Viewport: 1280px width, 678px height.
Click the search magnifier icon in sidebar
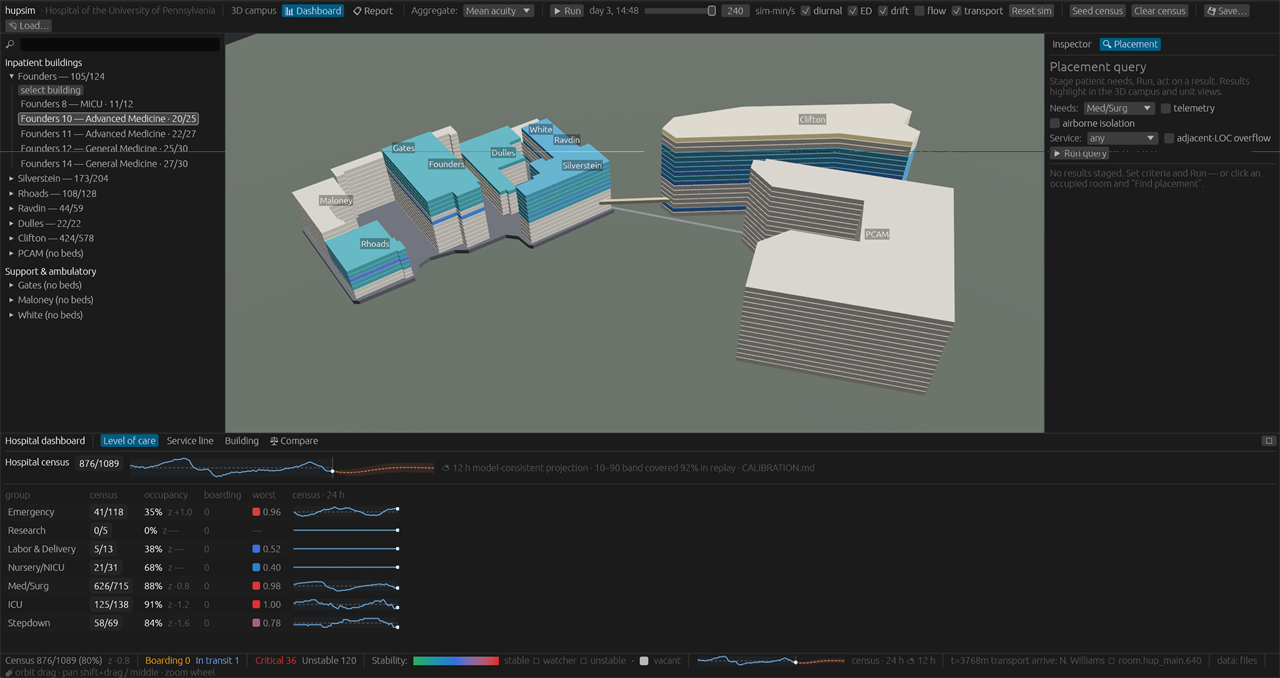pos(10,45)
